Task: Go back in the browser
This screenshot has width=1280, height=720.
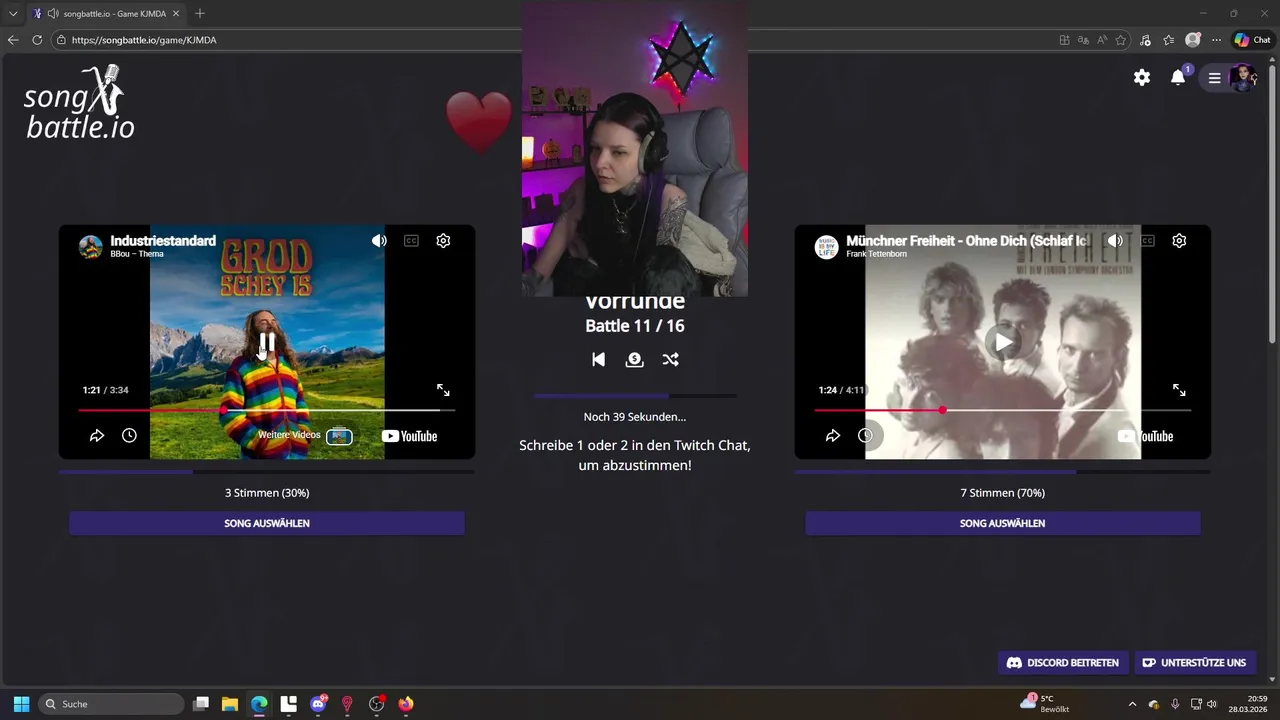Action: click(13, 40)
